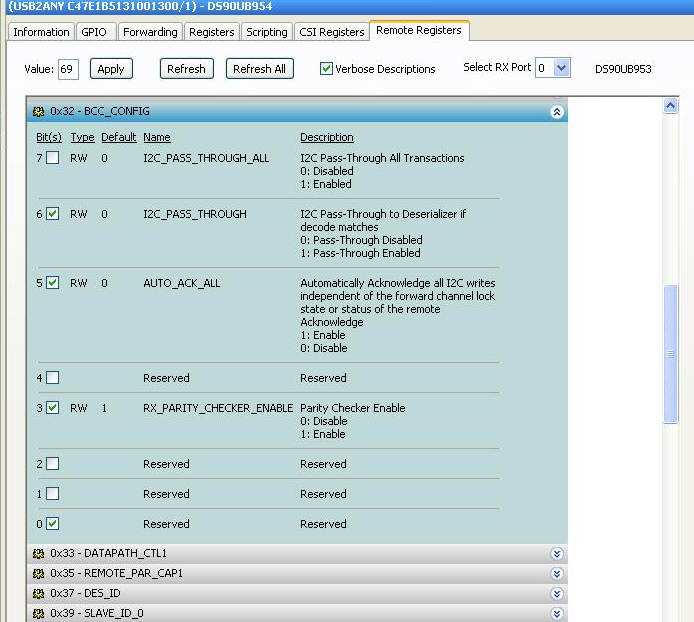Expand the 0x39 SLAVE_ID_0 register
This screenshot has width=694, height=622.
pyautogui.click(x=557, y=614)
